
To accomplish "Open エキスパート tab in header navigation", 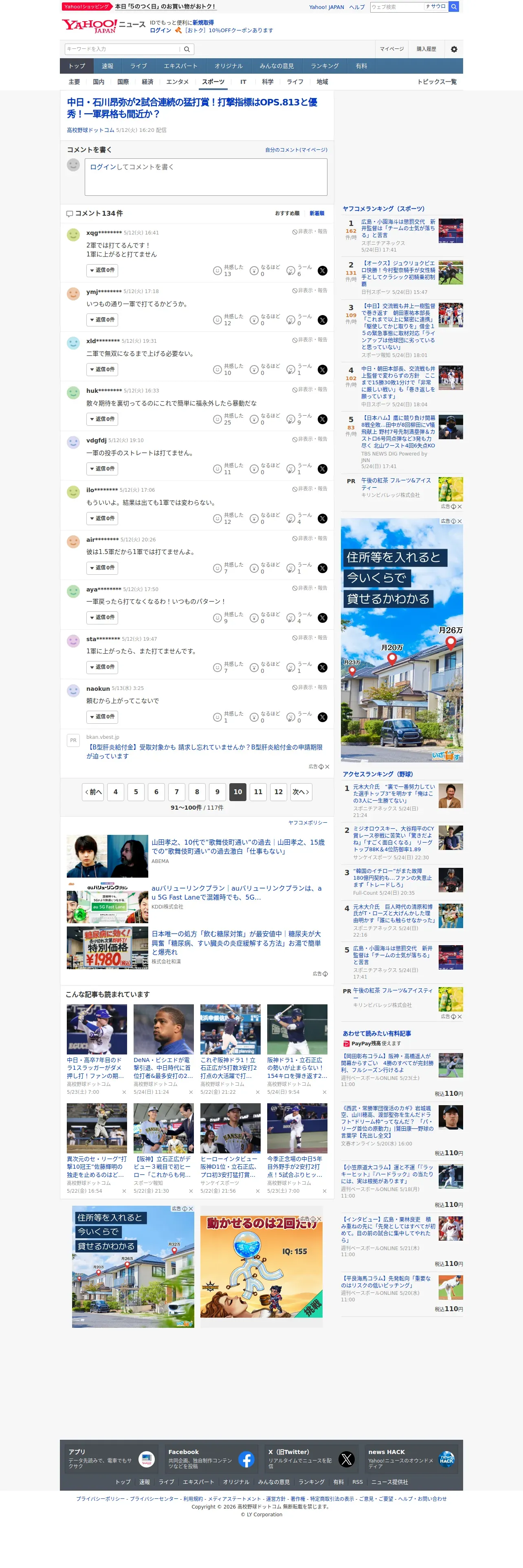I will pos(180,66).
